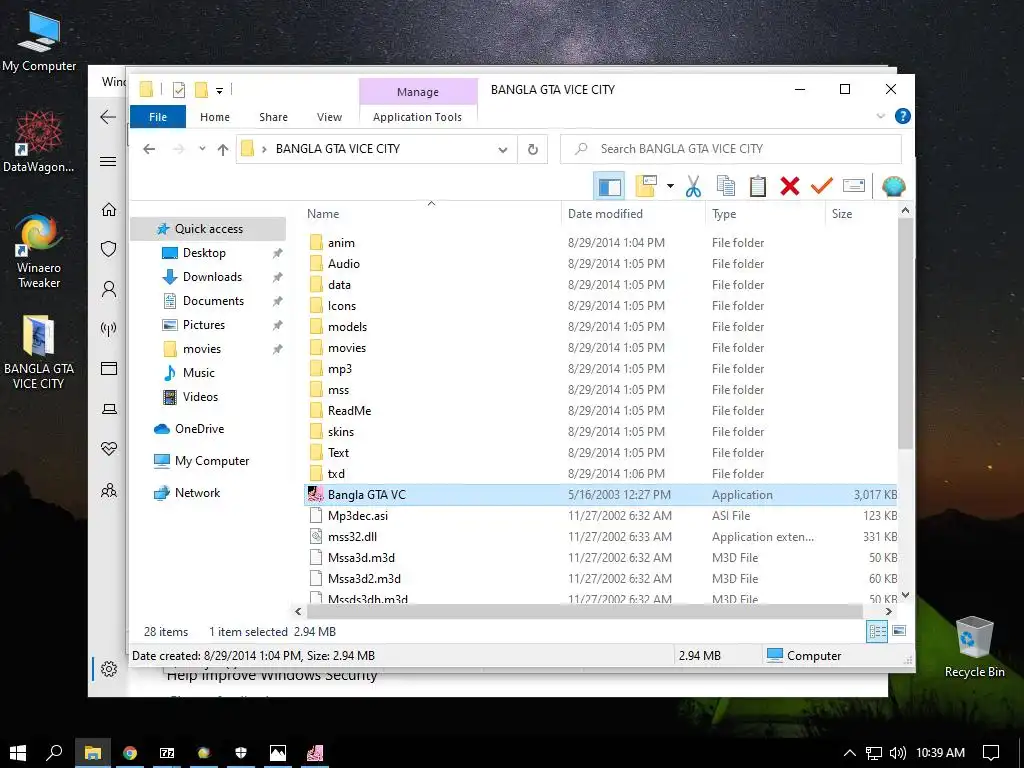Open the View ribbon tab
Image resolution: width=1024 pixels, height=768 pixels.
(x=329, y=117)
